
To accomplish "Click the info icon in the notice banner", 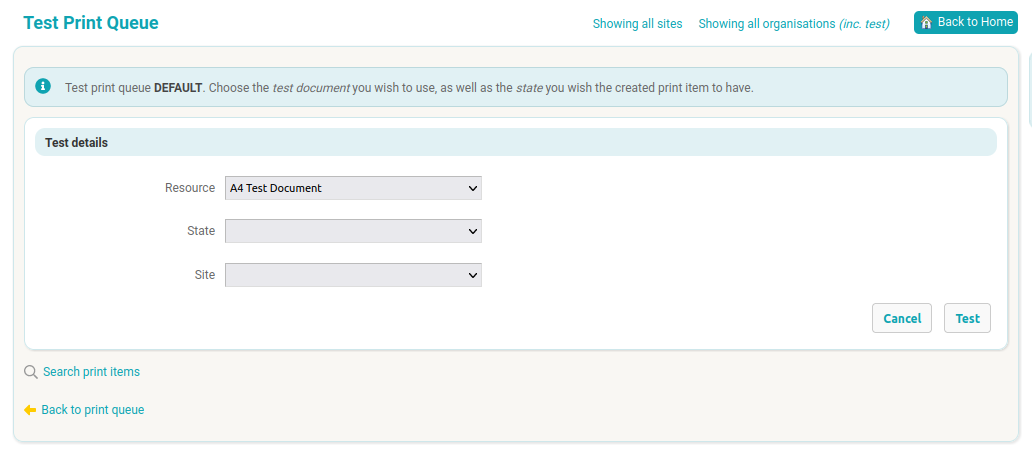I will (x=43, y=87).
